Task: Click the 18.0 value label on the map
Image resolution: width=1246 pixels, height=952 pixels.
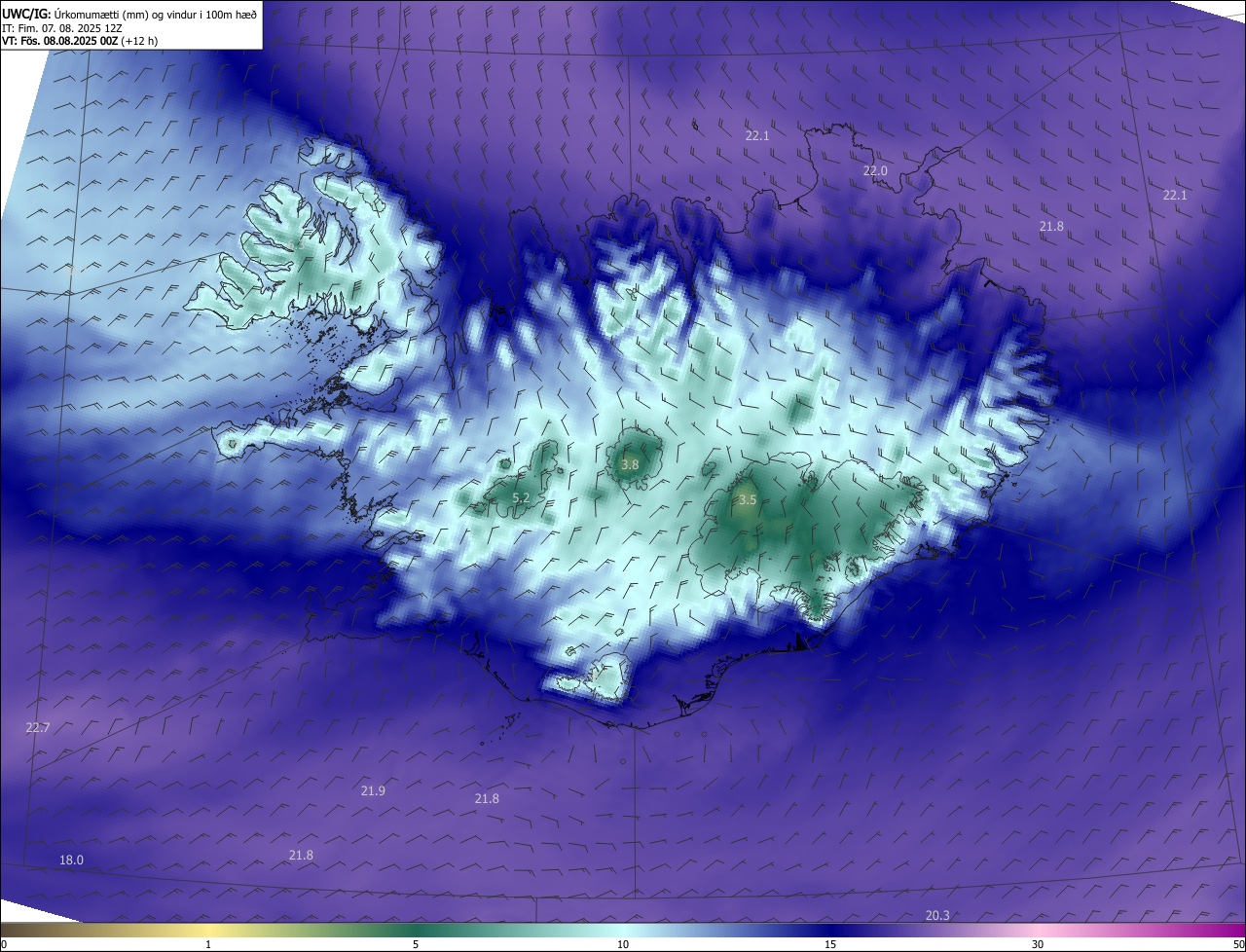Action: [x=71, y=860]
